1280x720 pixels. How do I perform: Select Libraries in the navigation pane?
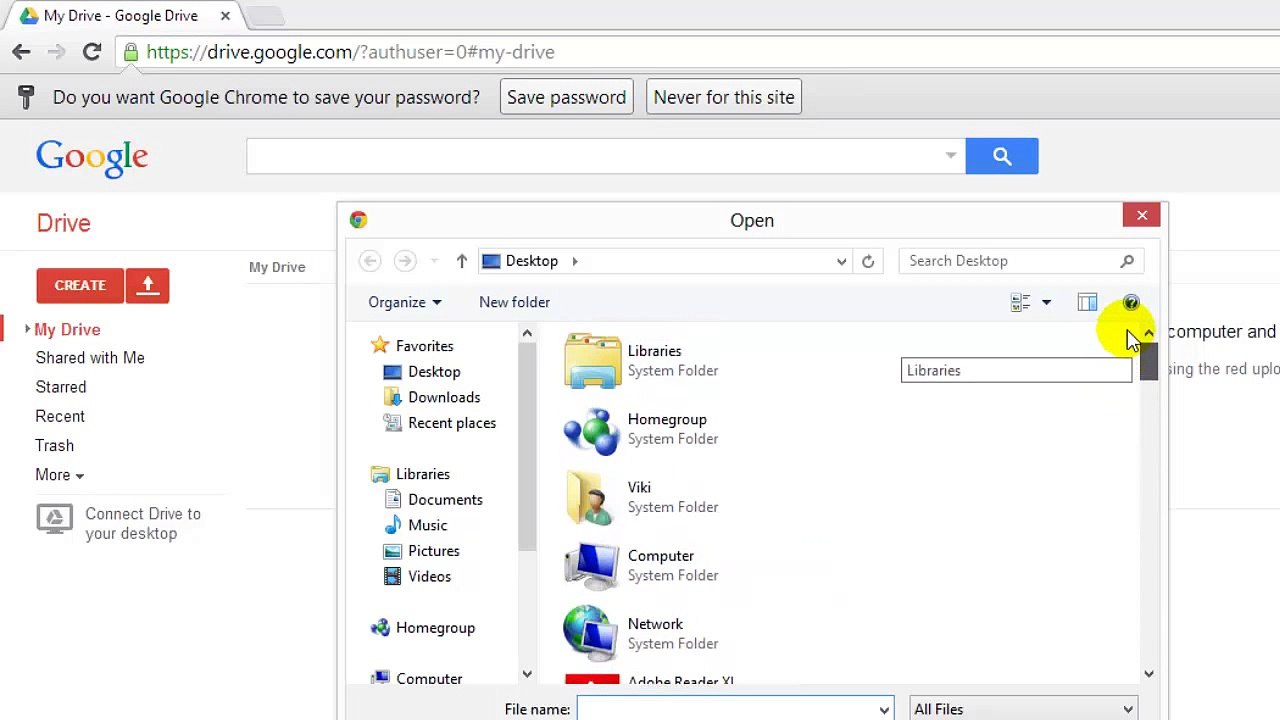410,474
